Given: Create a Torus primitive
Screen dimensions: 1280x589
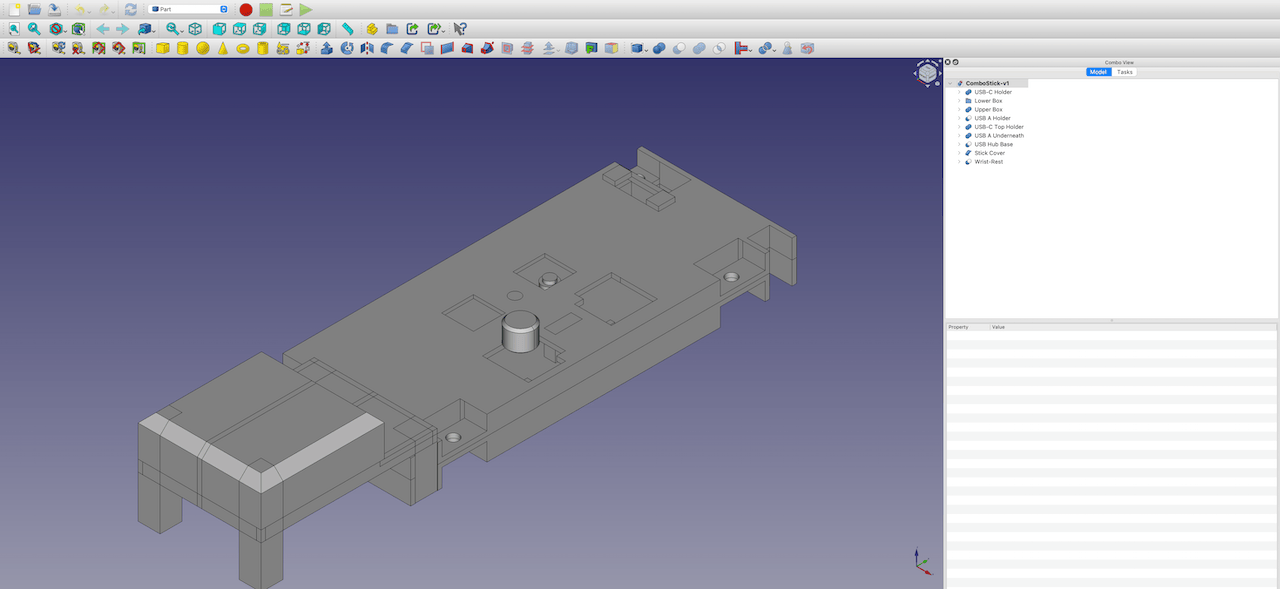Looking at the screenshot, I should (244, 47).
